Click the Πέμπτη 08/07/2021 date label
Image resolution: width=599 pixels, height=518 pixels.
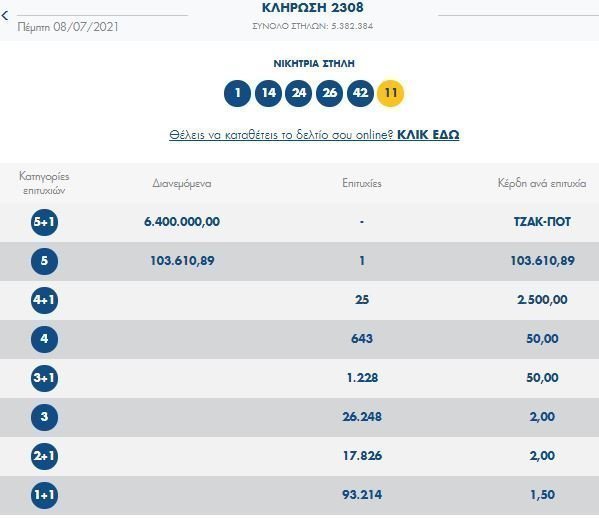tap(68, 27)
